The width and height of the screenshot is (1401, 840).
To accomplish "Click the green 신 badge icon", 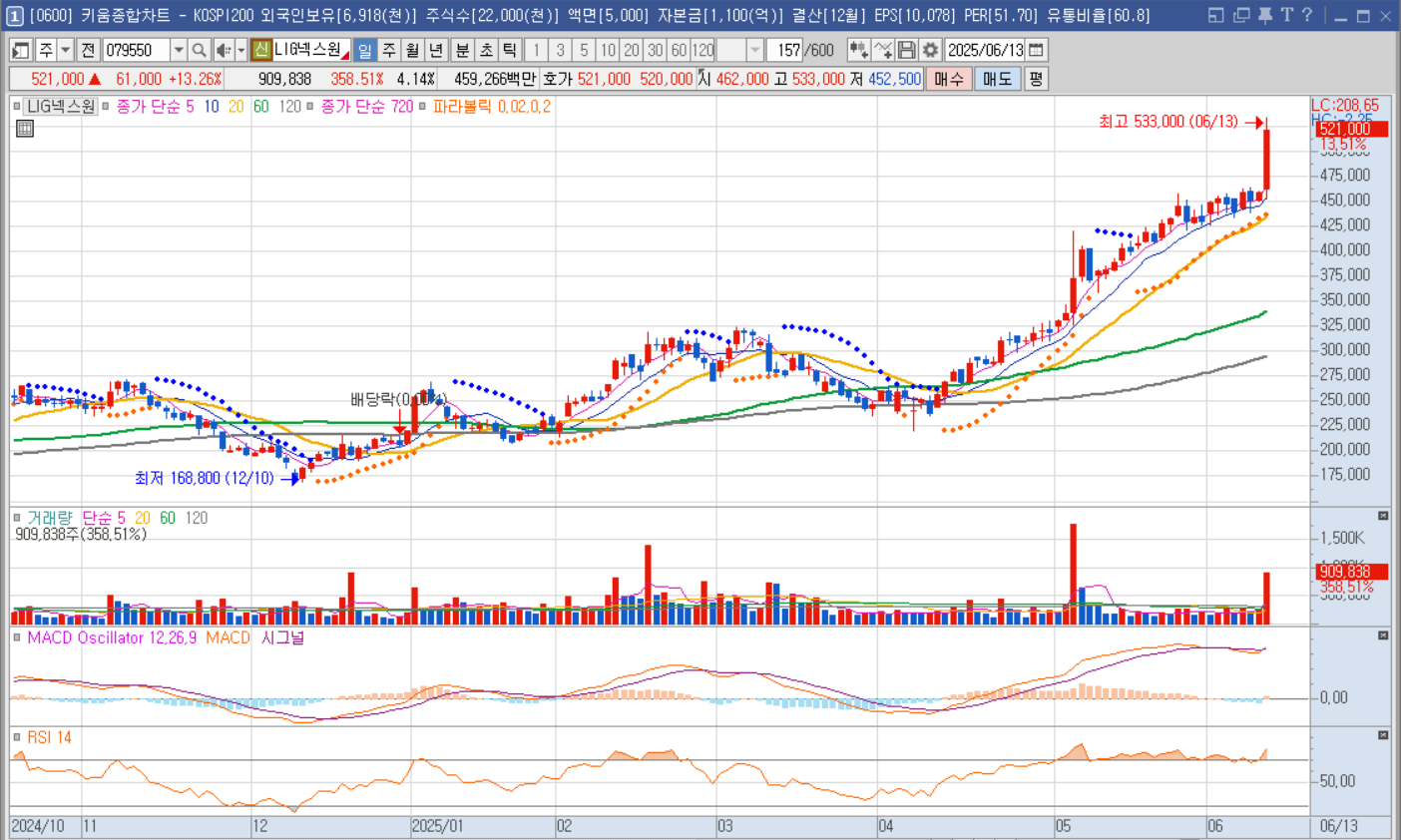I will point(260,50).
